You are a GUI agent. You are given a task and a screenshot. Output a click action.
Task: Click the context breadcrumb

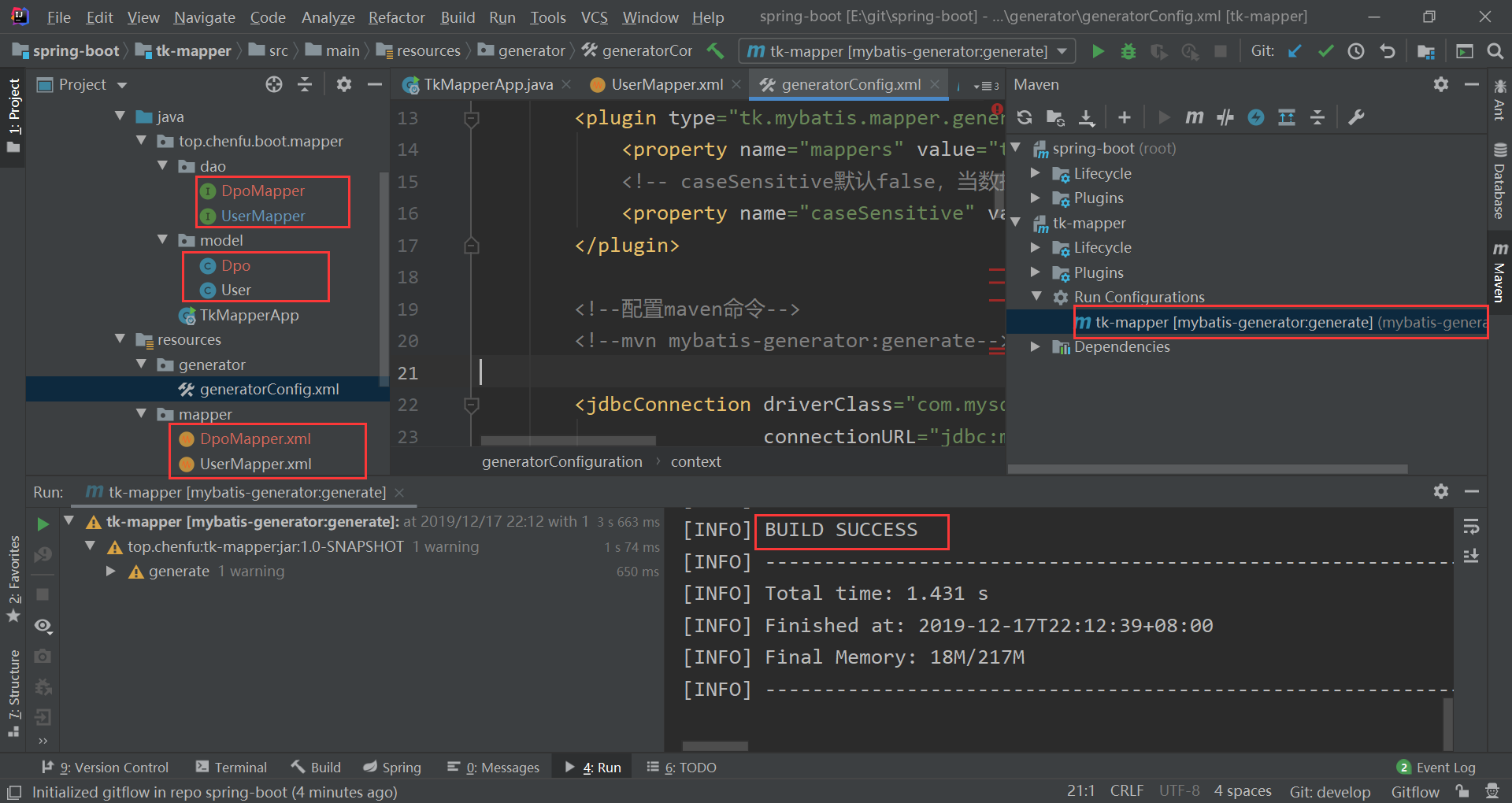695,461
